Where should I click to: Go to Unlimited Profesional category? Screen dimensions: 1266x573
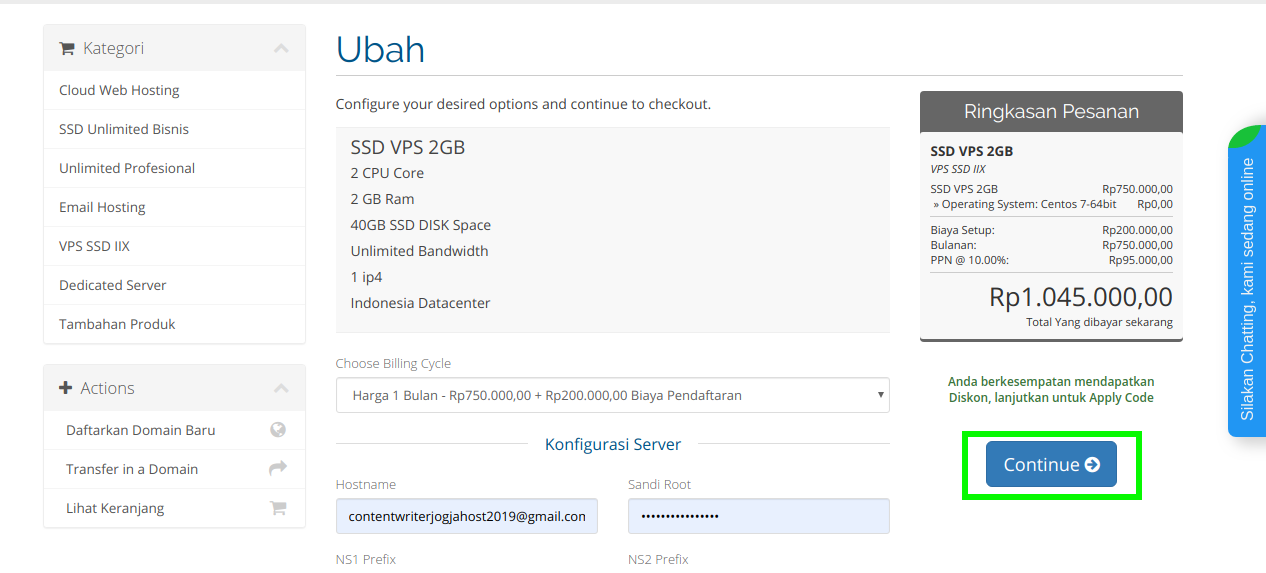(x=127, y=168)
